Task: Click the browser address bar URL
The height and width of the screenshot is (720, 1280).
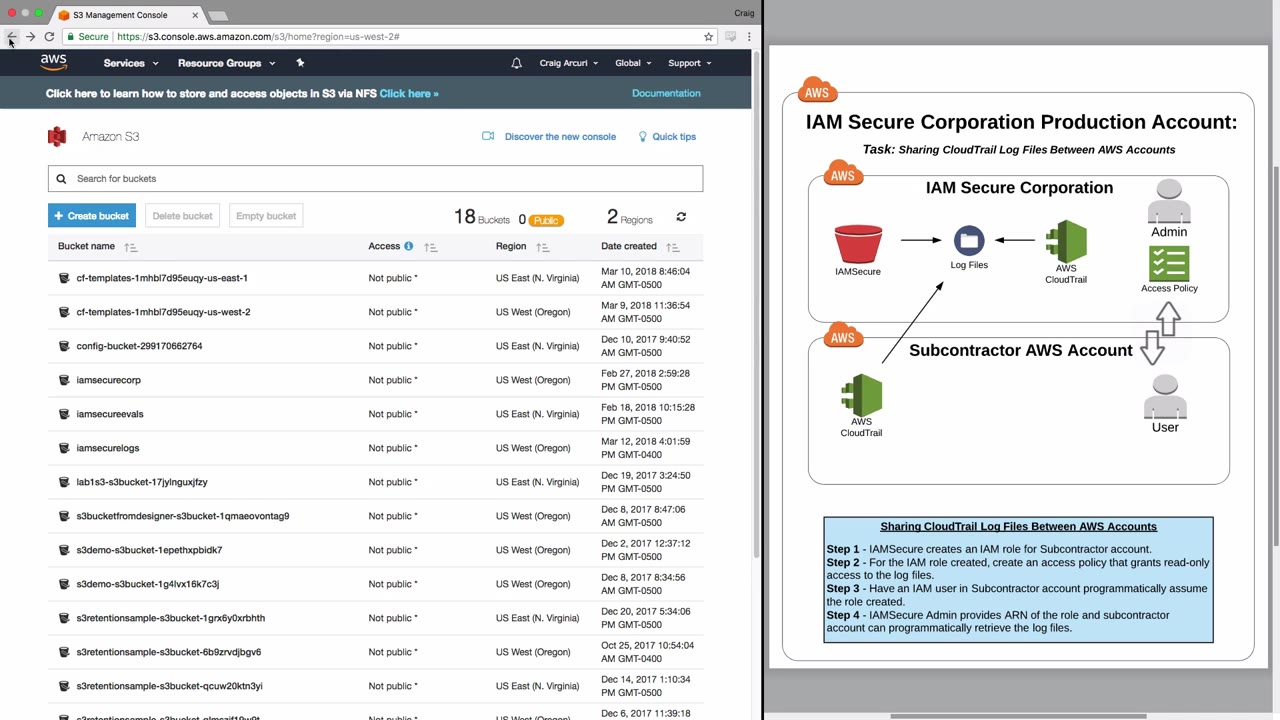Action: (258, 37)
